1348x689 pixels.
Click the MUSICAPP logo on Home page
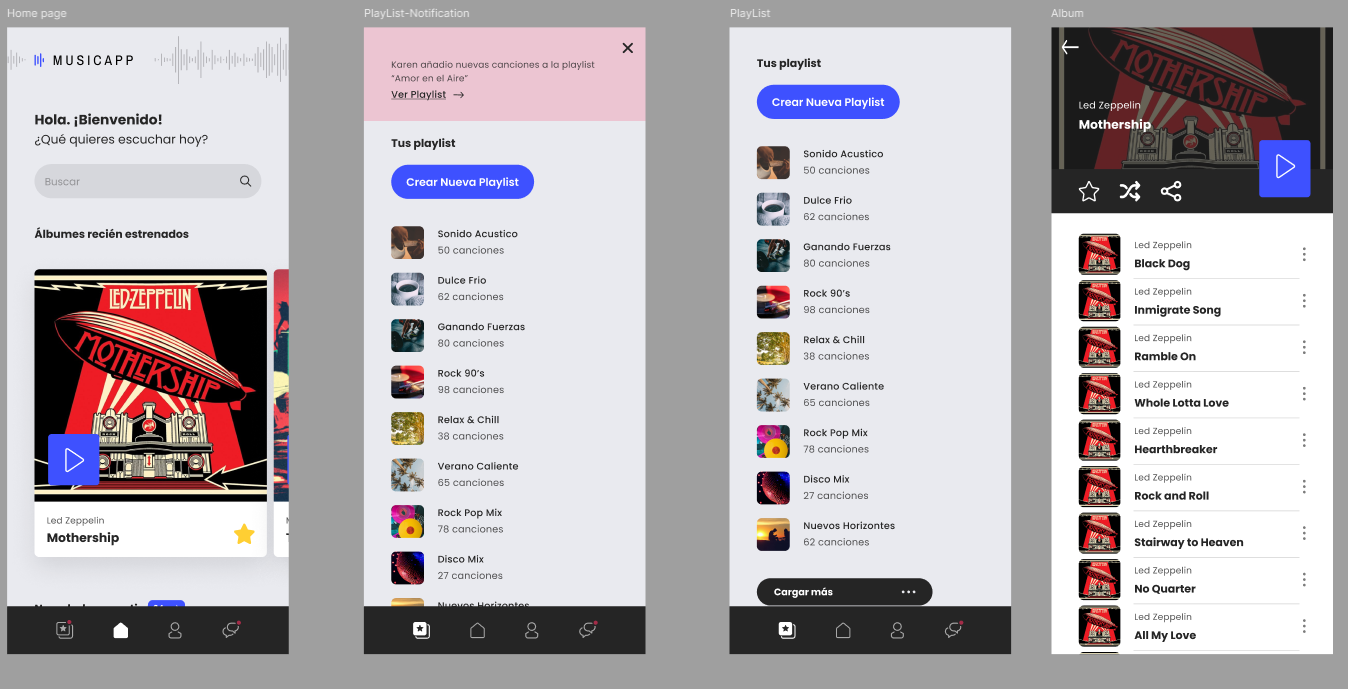click(84, 61)
